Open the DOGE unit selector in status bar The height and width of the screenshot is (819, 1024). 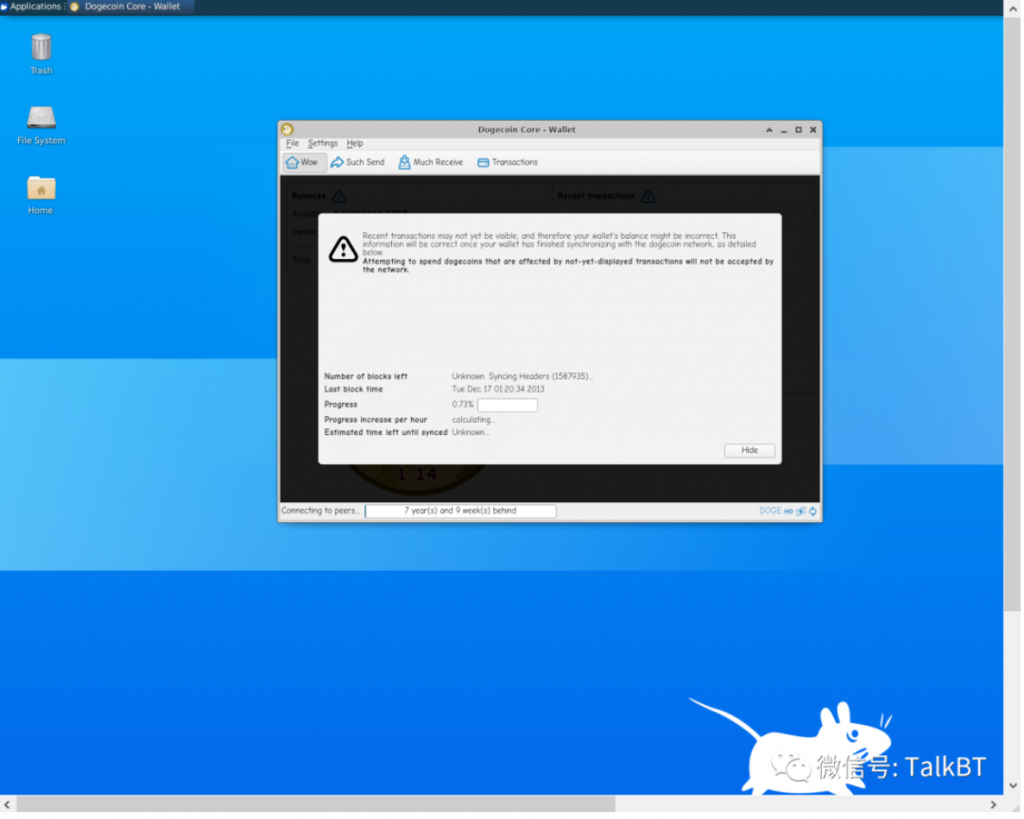[771, 511]
